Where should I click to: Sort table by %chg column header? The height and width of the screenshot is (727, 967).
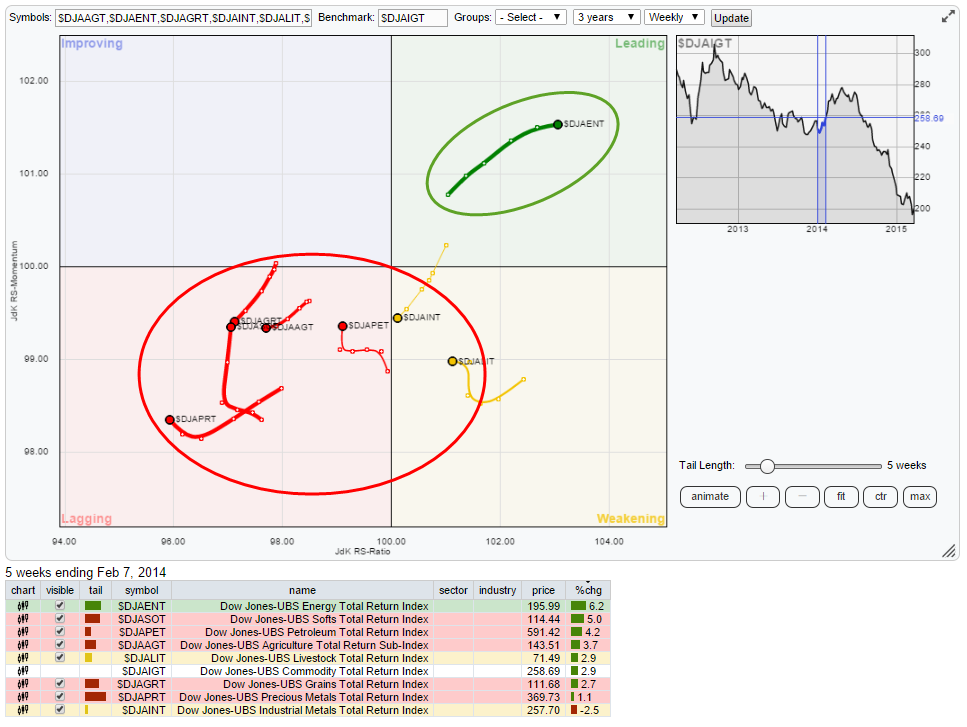pos(588,590)
